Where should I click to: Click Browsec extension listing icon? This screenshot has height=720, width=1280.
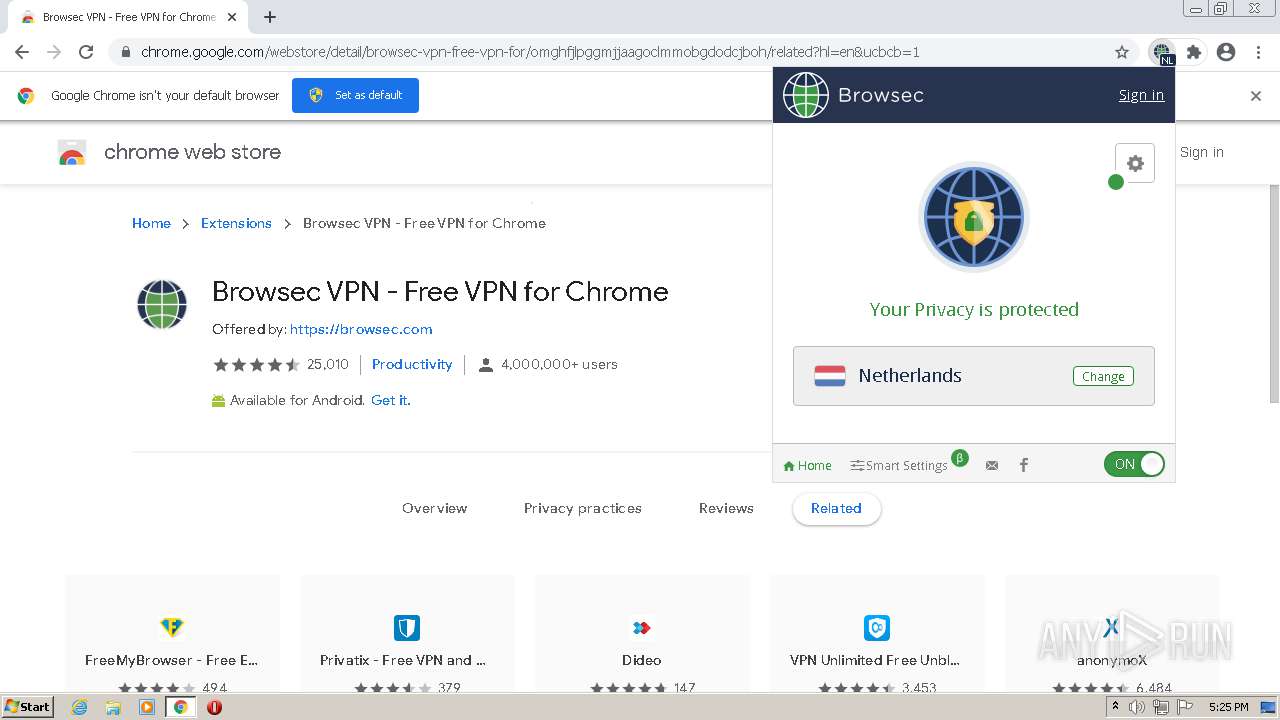tap(162, 304)
